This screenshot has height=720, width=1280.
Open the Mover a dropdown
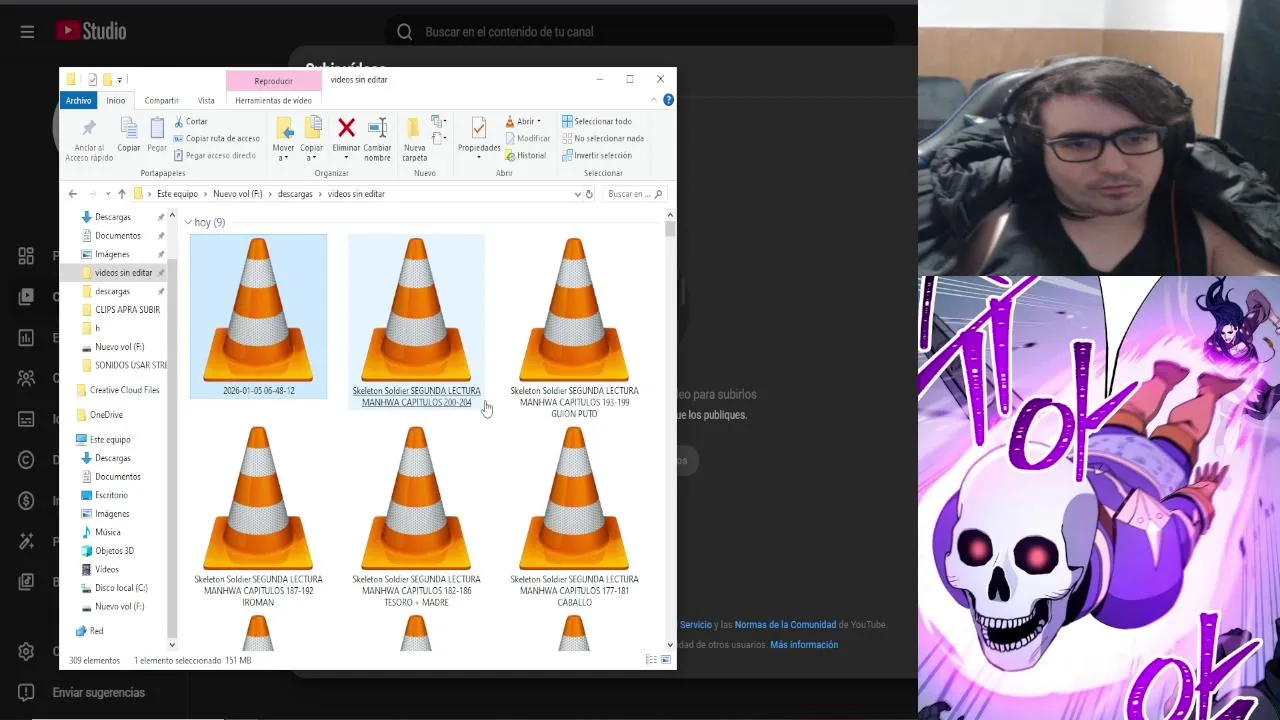click(x=283, y=152)
